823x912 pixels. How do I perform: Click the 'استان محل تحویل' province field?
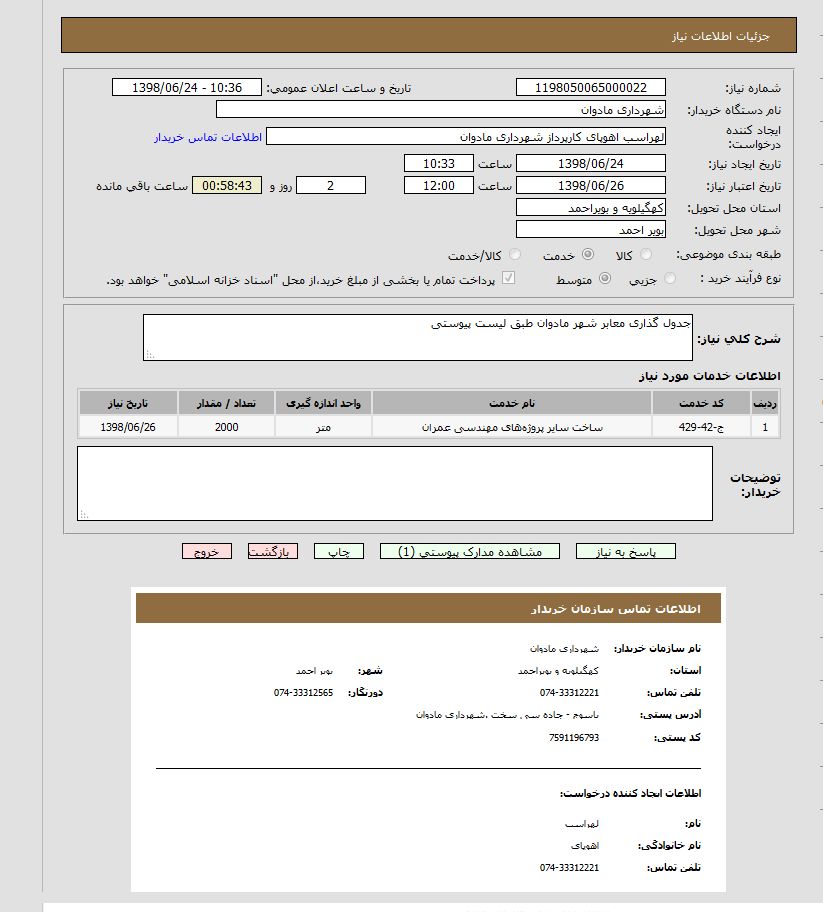[x=591, y=208]
